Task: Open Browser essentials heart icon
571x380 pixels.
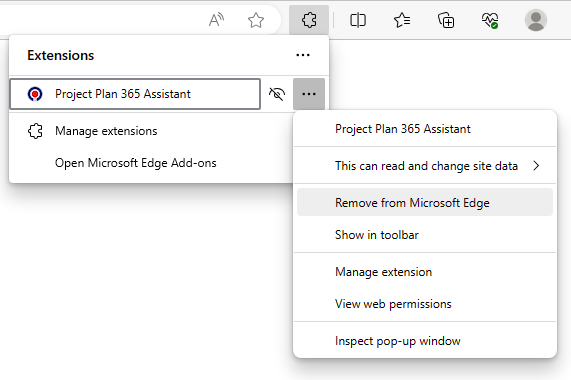Action: [490, 20]
